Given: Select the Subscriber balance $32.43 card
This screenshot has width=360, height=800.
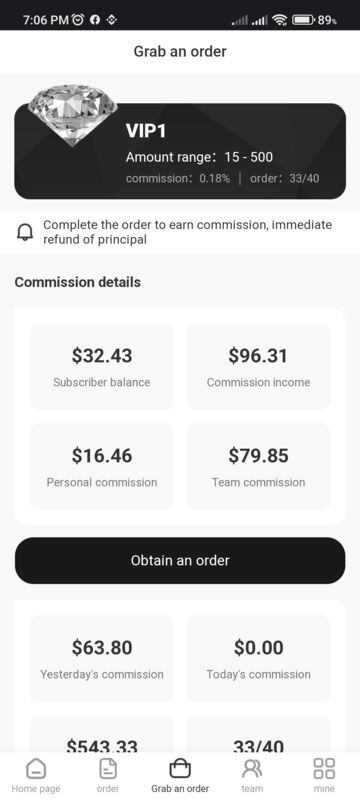Looking at the screenshot, I should tap(102, 366).
